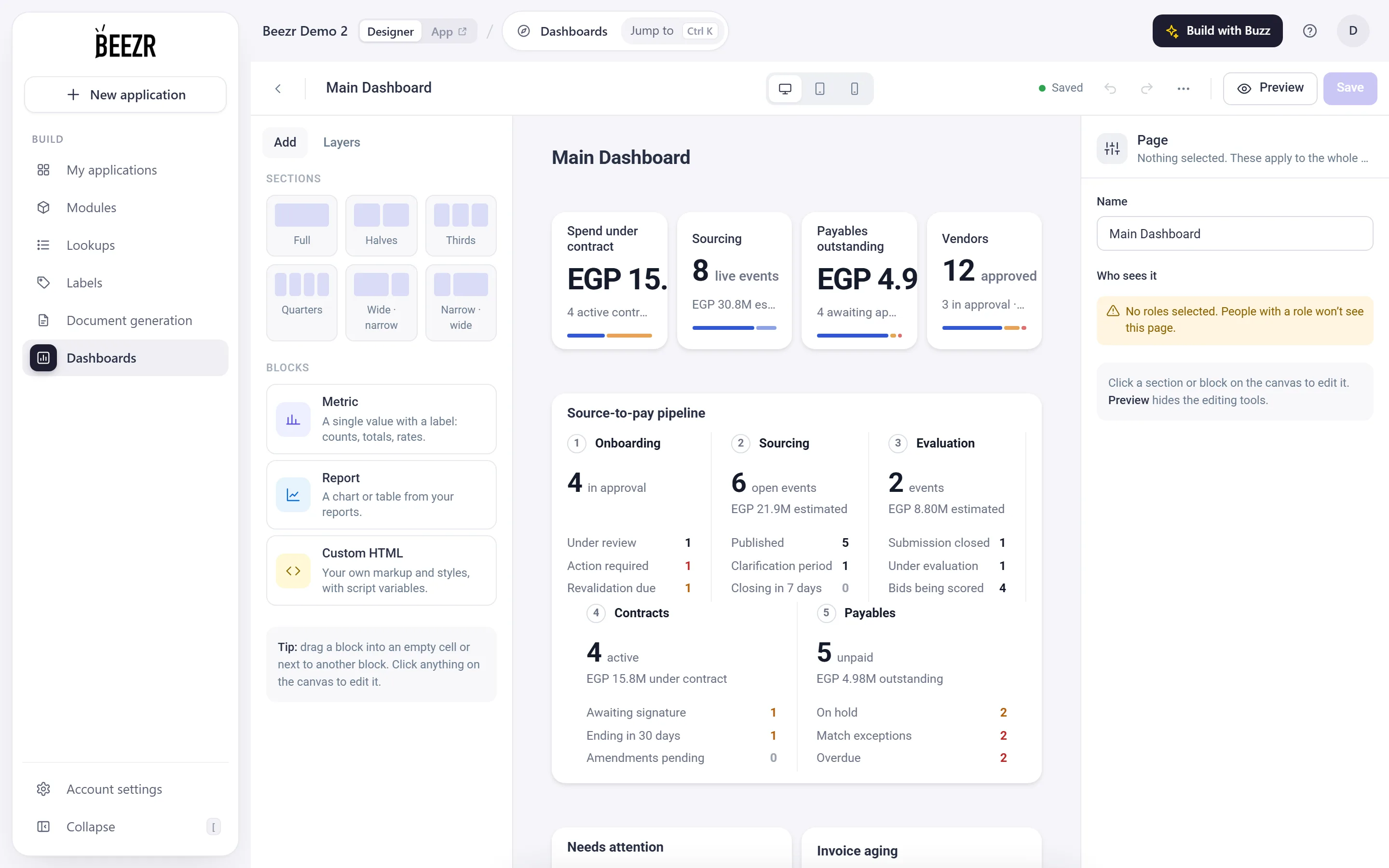Viewport: 1389px width, 868px height.
Task: Click the Custom HTML code icon
Action: coord(293,570)
